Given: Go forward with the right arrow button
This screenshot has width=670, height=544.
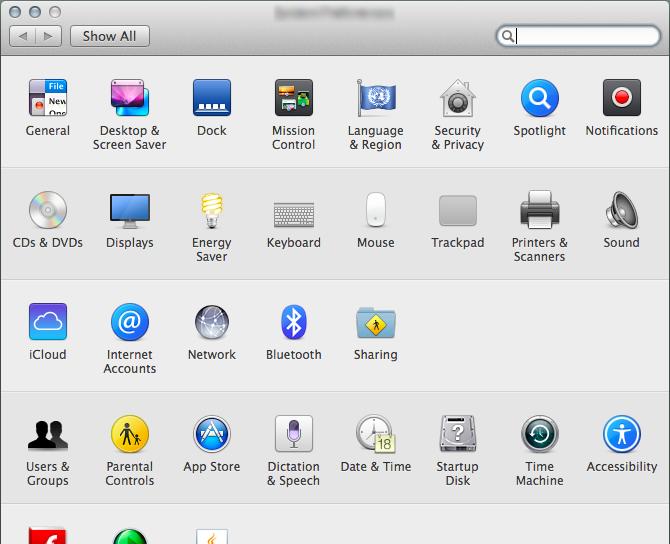Looking at the screenshot, I should tap(49, 36).
